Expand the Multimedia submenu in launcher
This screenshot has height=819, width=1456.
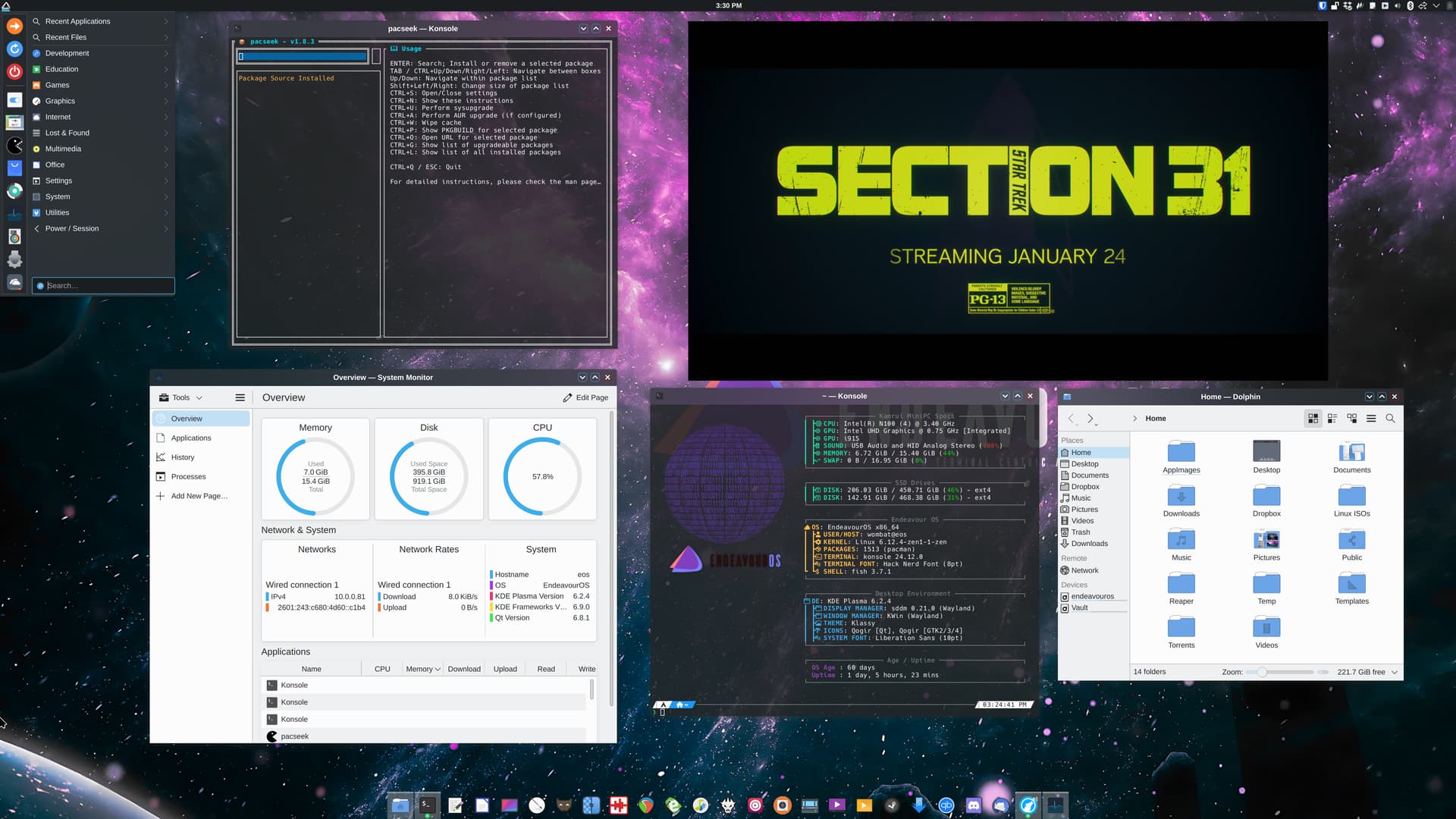(x=100, y=149)
